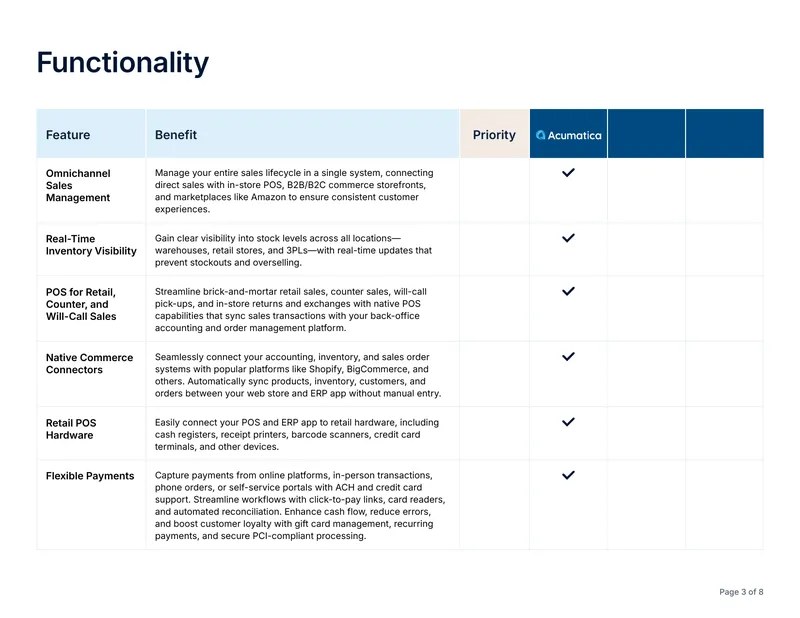The image size is (800, 618).
Task: Select the Priority column header
Action: (494, 135)
